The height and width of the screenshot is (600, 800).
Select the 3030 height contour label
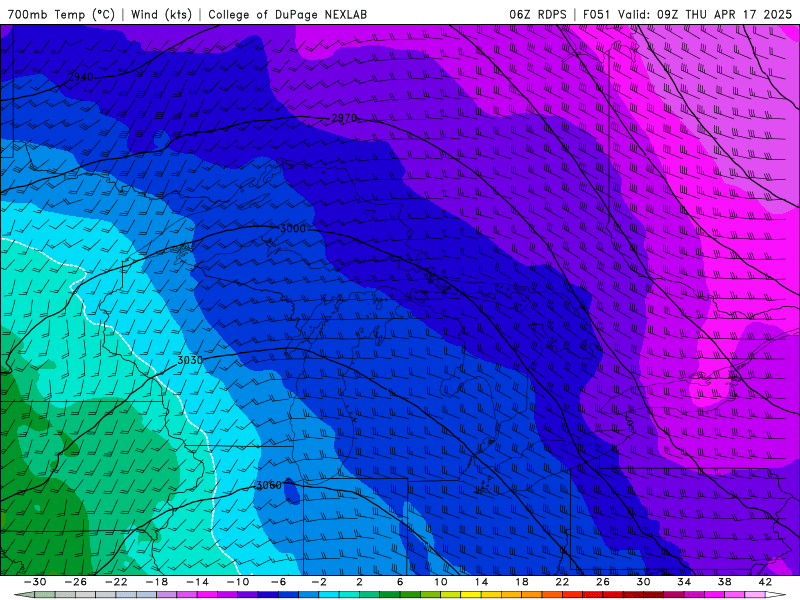coord(190,360)
